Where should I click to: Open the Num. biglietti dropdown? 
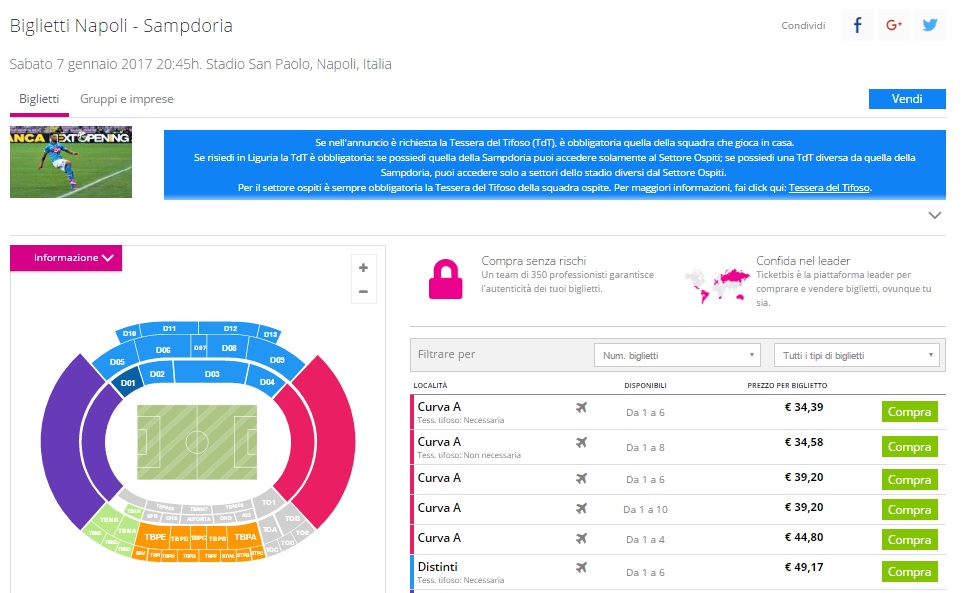click(x=677, y=355)
